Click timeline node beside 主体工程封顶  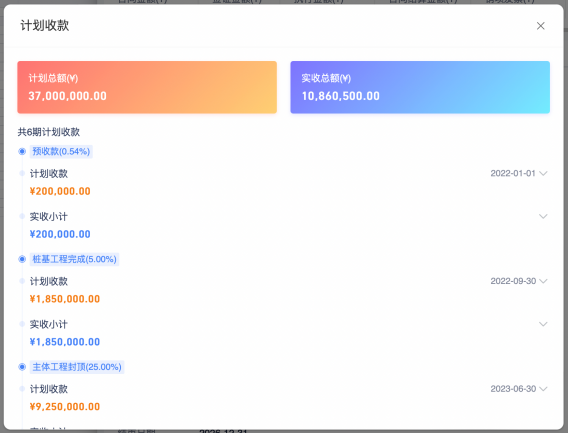[22, 367]
